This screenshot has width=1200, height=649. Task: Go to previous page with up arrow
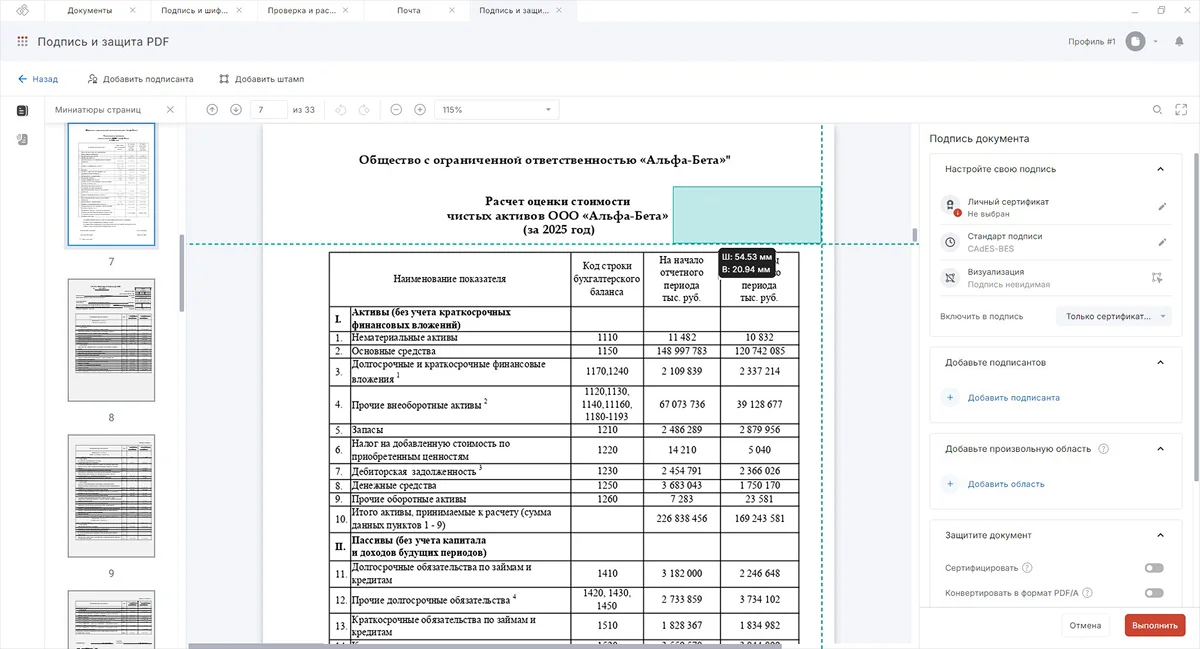(212, 109)
